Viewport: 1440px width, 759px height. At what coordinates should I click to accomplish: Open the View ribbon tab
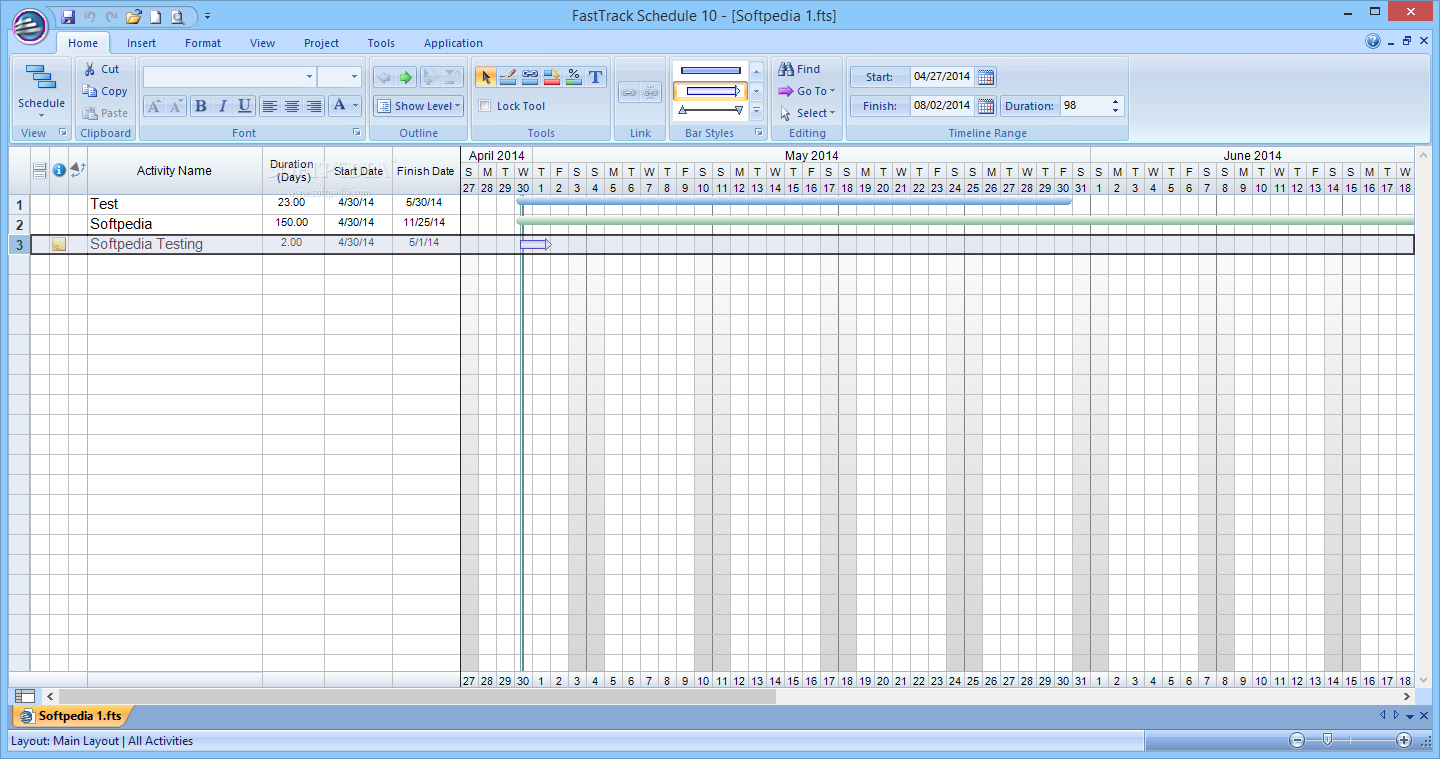pyautogui.click(x=262, y=43)
